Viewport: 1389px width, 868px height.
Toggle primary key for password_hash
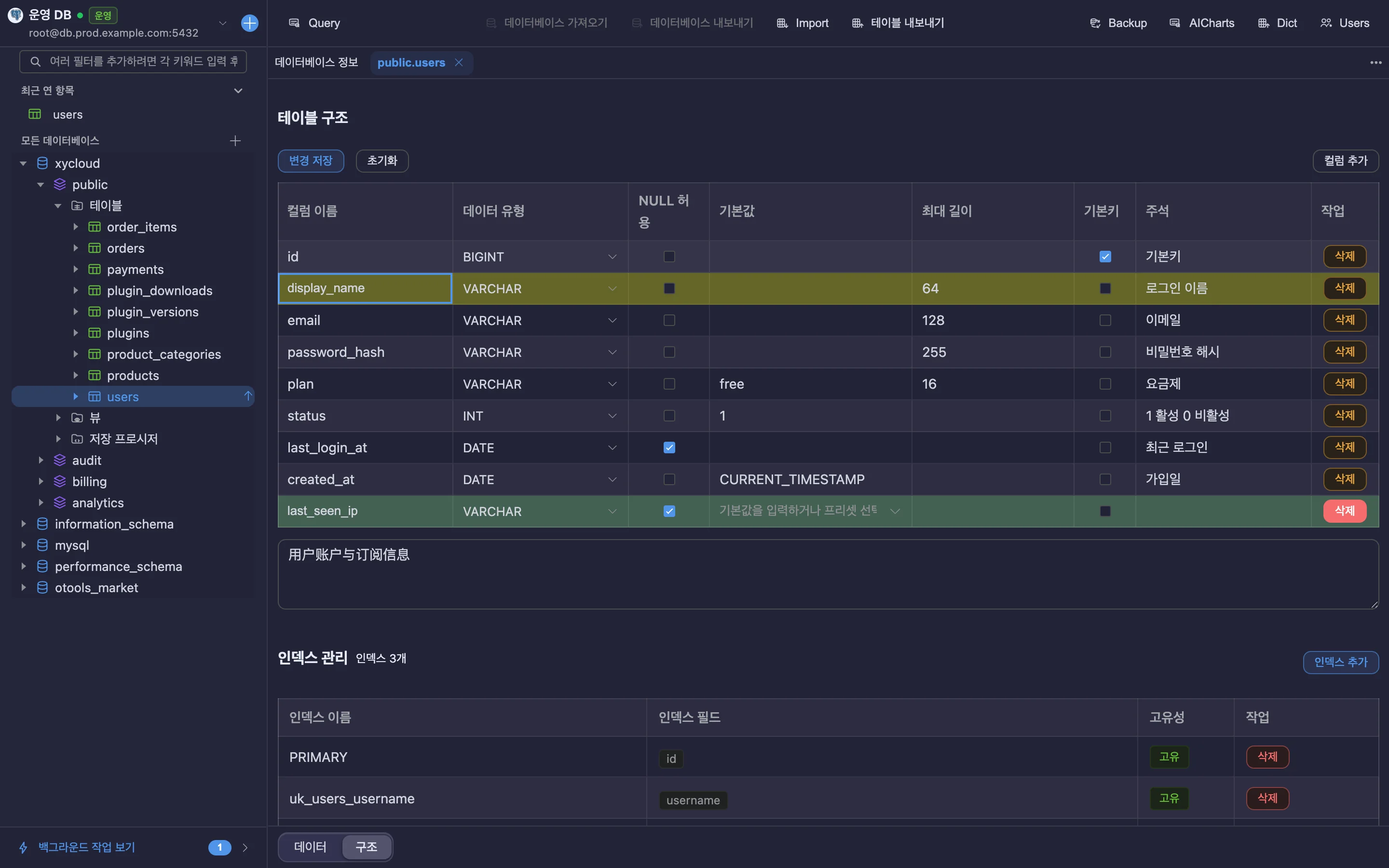click(x=1105, y=352)
